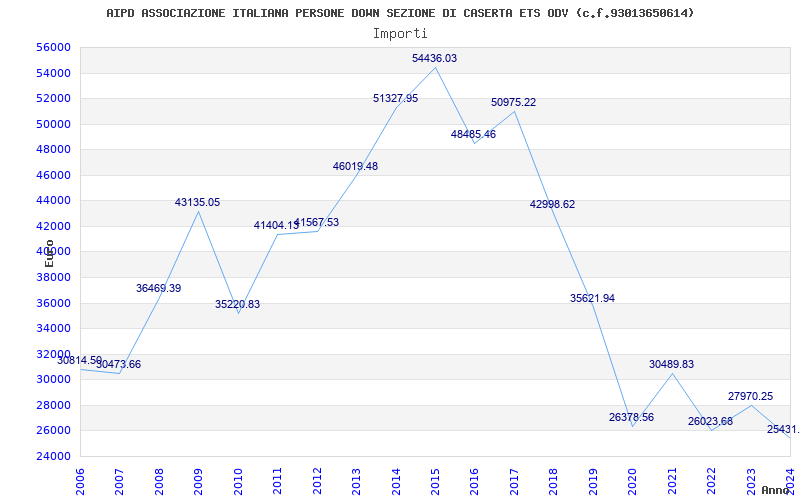The width and height of the screenshot is (800, 500).
Task: Click the 2007 year axis label
Action: [x=119, y=482]
